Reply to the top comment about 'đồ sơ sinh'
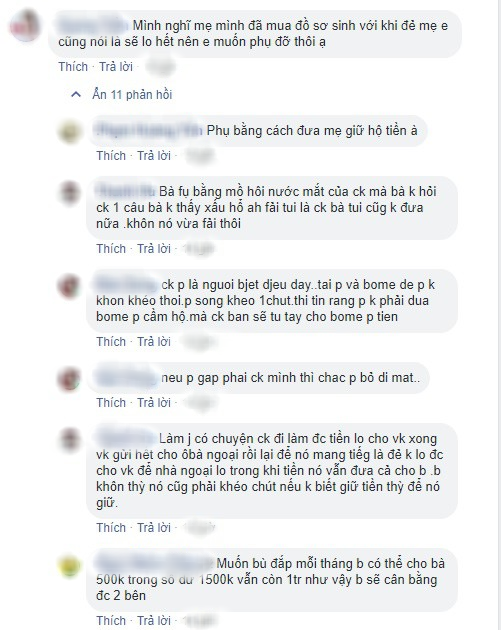Image resolution: width=501 pixels, height=630 pixels. click(116, 67)
